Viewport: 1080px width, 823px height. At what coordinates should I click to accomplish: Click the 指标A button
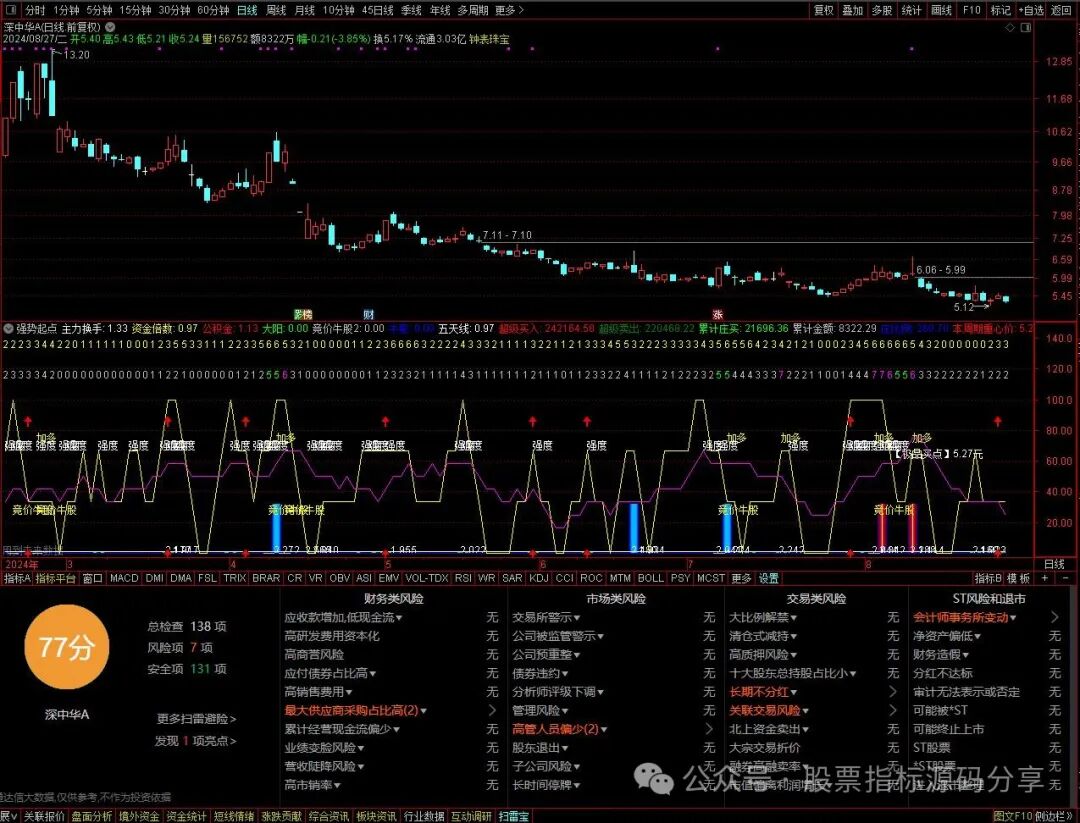[17, 579]
